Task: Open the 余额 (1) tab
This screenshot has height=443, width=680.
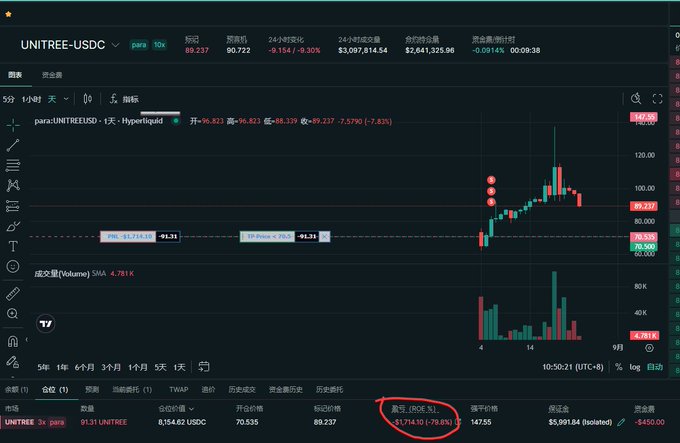Action: (x=16, y=389)
